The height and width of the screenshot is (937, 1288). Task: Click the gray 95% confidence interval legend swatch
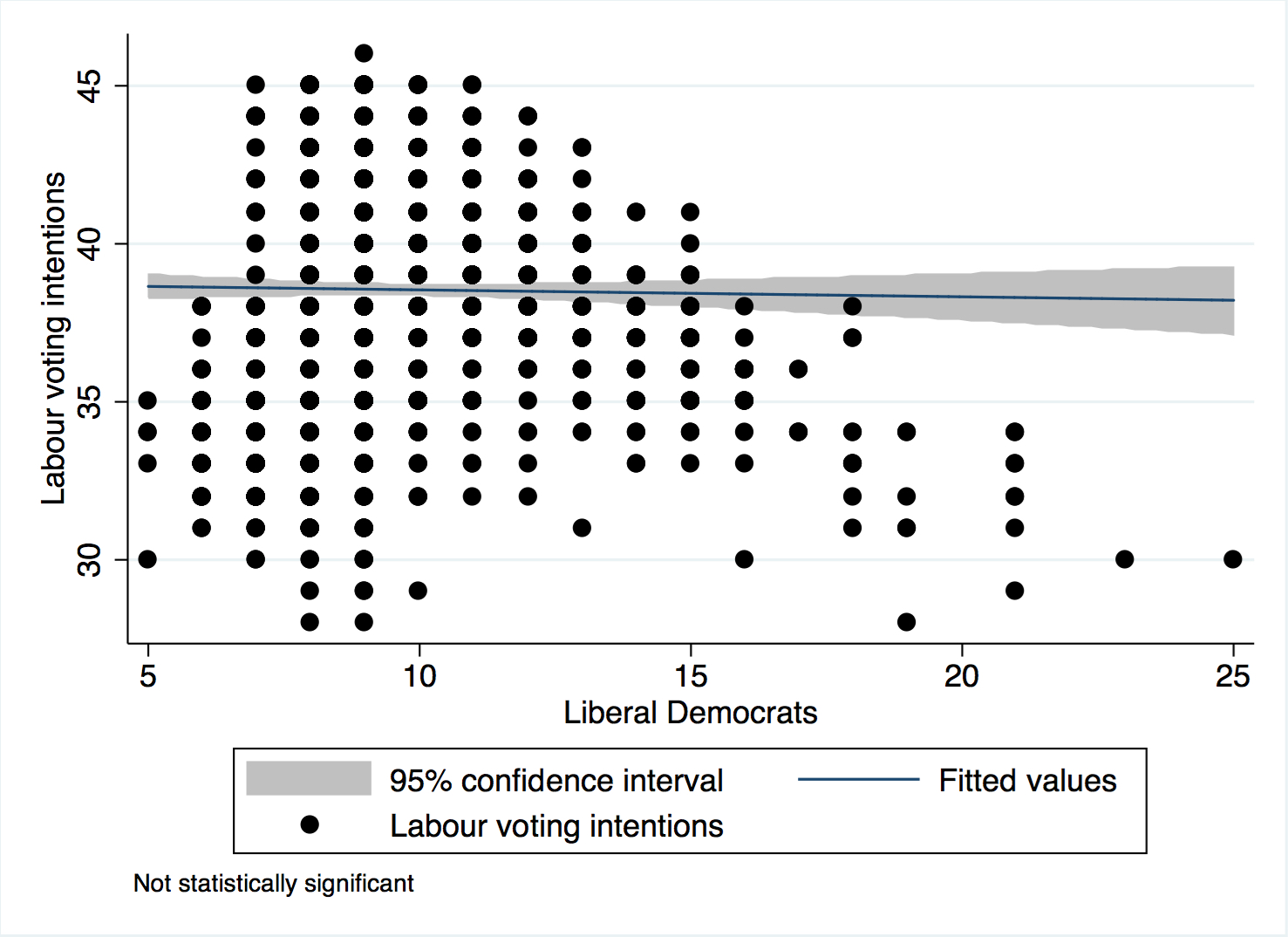point(309,778)
